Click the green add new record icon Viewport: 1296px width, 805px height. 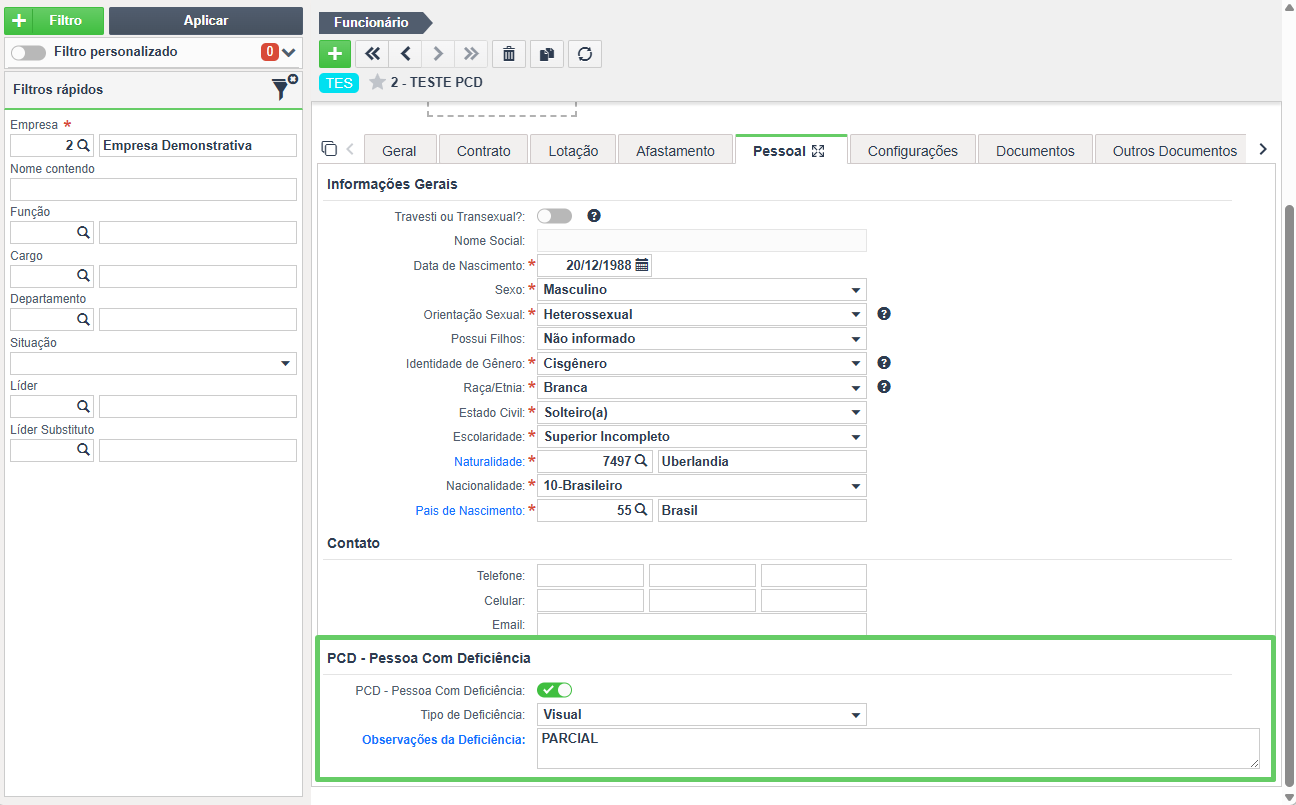(335, 53)
